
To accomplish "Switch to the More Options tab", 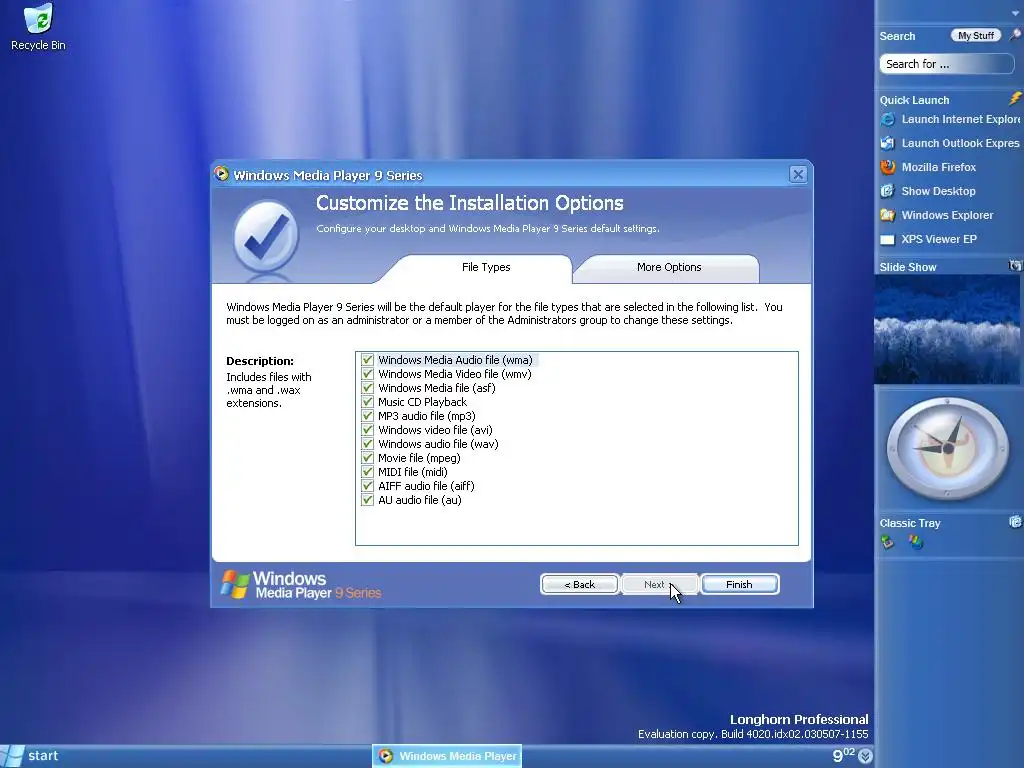I will pos(669,268).
